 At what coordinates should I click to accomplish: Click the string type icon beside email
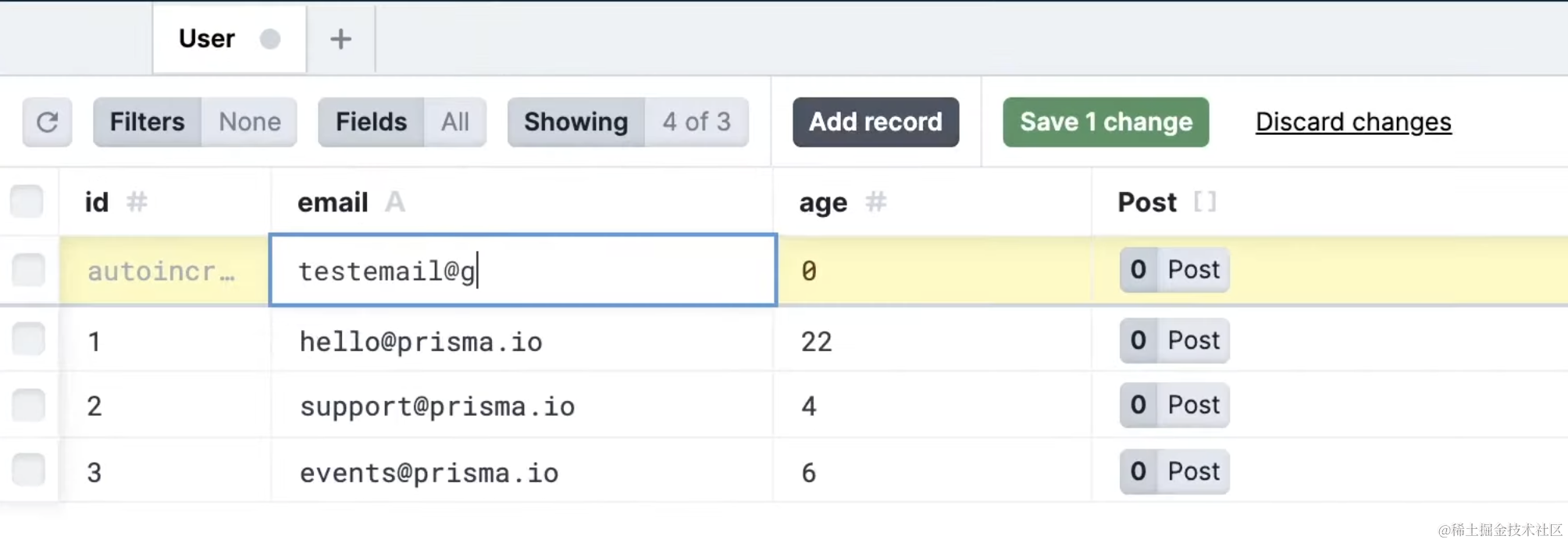pyautogui.click(x=395, y=202)
